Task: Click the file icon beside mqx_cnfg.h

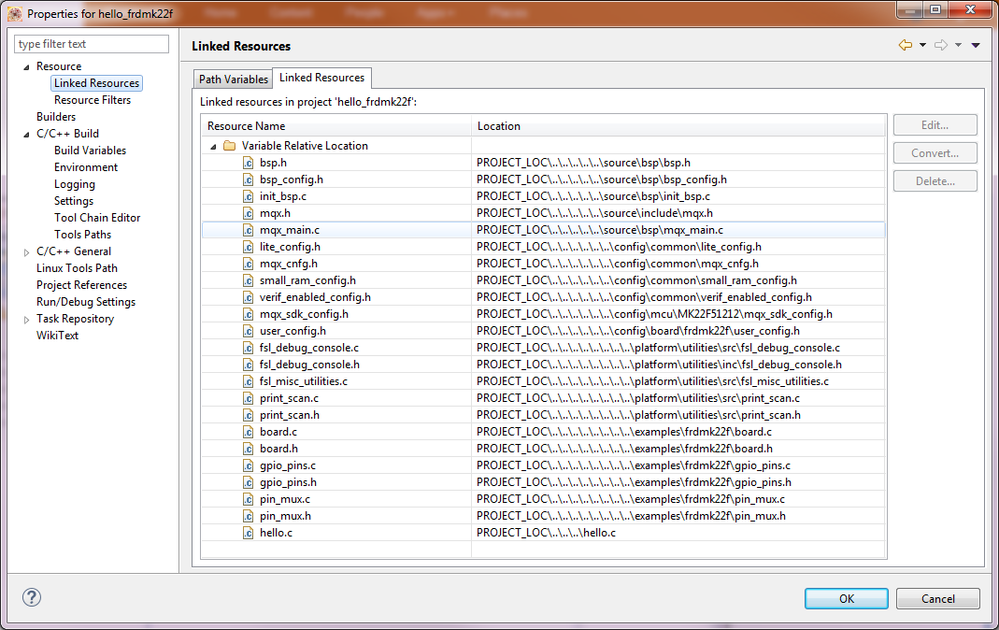Action: (248, 264)
